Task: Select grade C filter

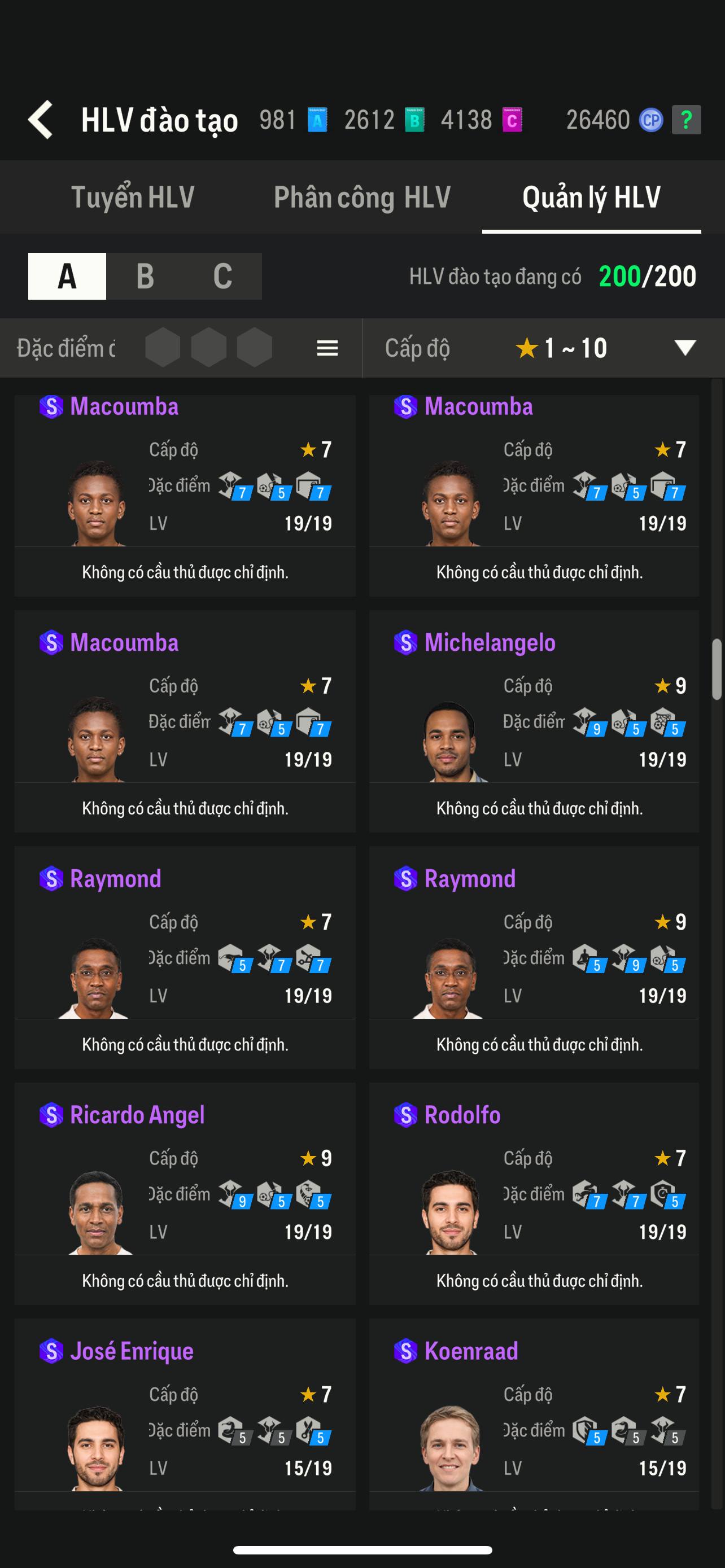Action: pyautogui.click(x=223, y=277)
